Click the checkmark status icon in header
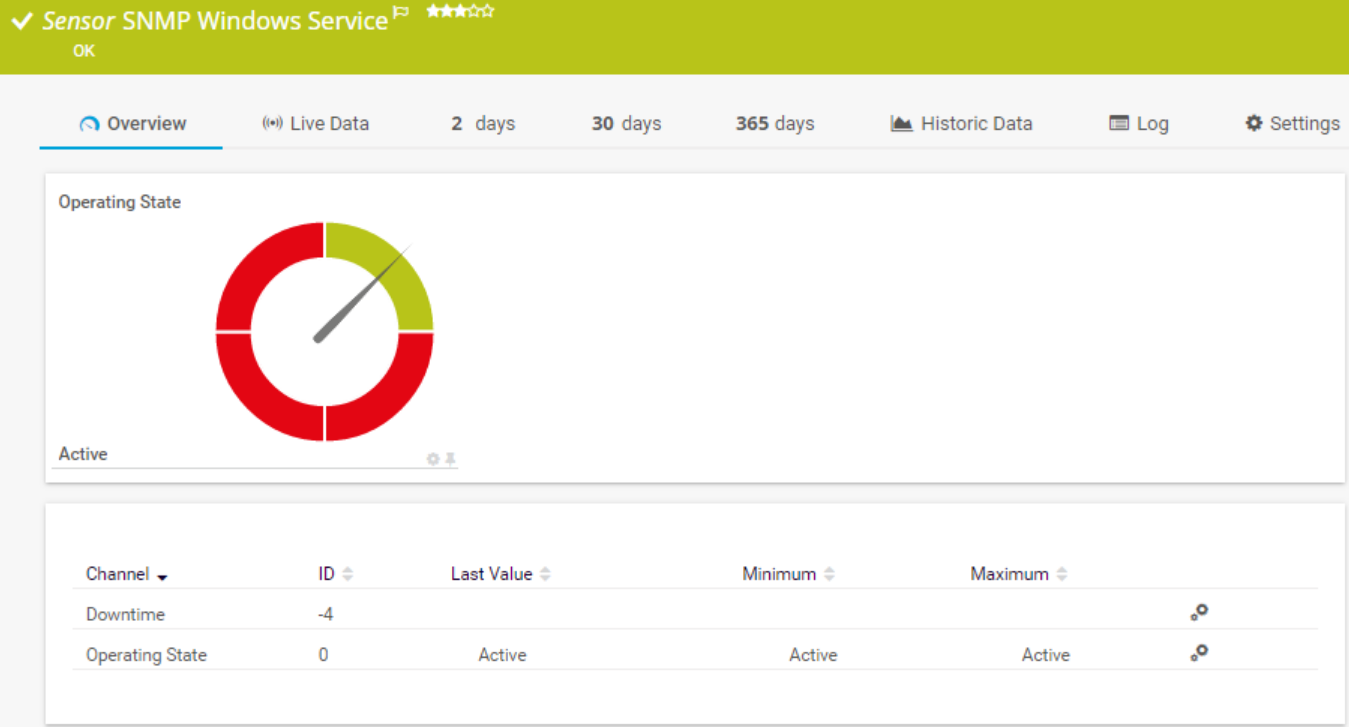The image size is (1349, 727). (22, 21)
